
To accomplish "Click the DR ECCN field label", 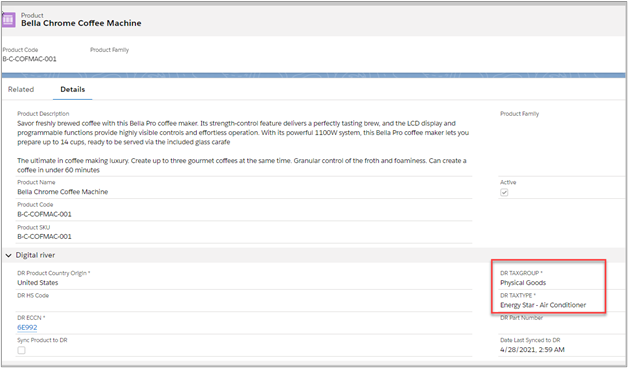I will tap(31, 318).
